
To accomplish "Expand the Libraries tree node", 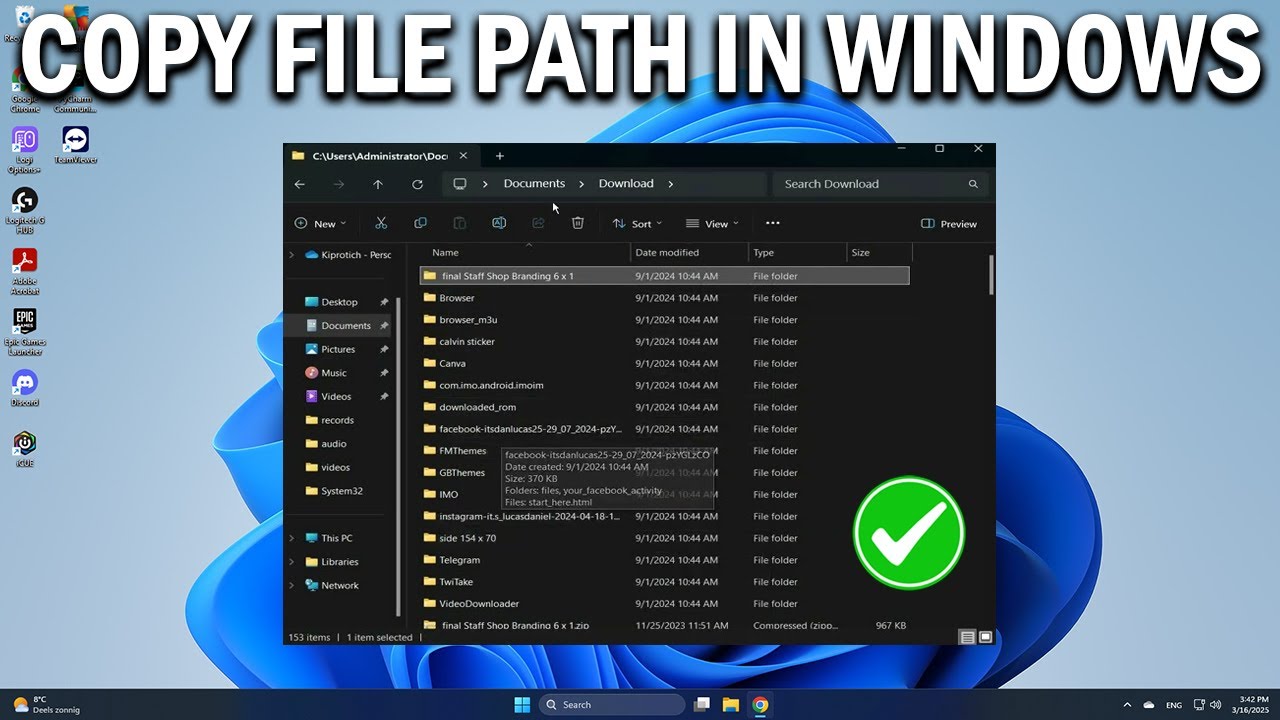I will click(x=292, y=562).
